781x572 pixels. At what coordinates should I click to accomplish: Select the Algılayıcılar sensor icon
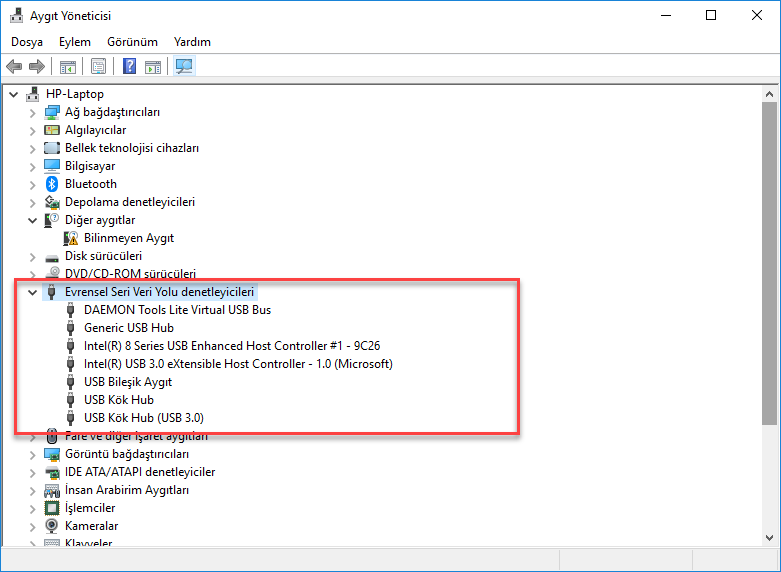52,130
